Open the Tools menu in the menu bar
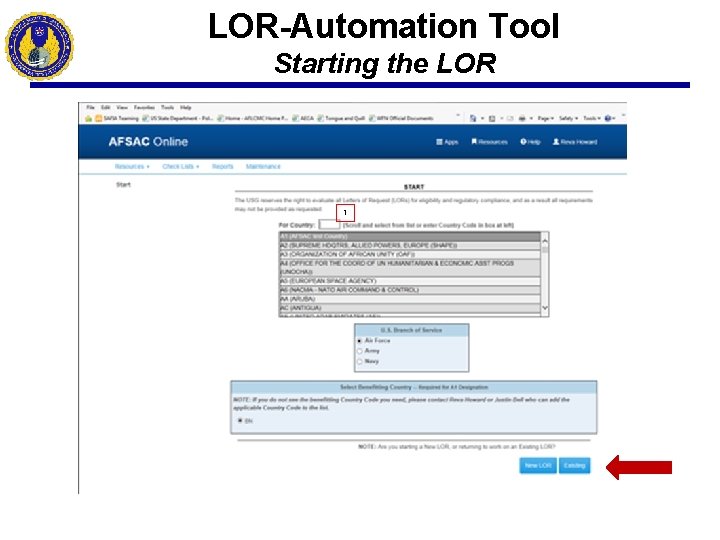Screen dimensions: 720x540 coord(167,107)
